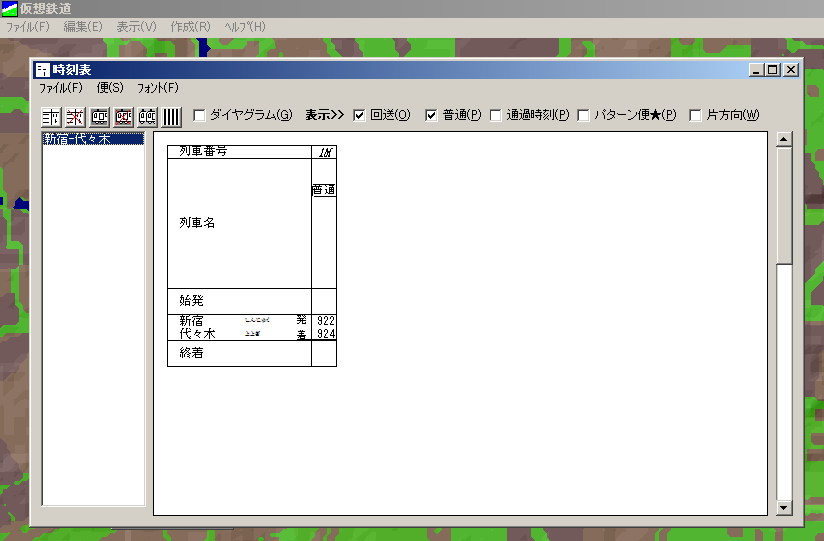Click the 924 arrival time cell
This screenshot has width=824, height=541.
326,334
